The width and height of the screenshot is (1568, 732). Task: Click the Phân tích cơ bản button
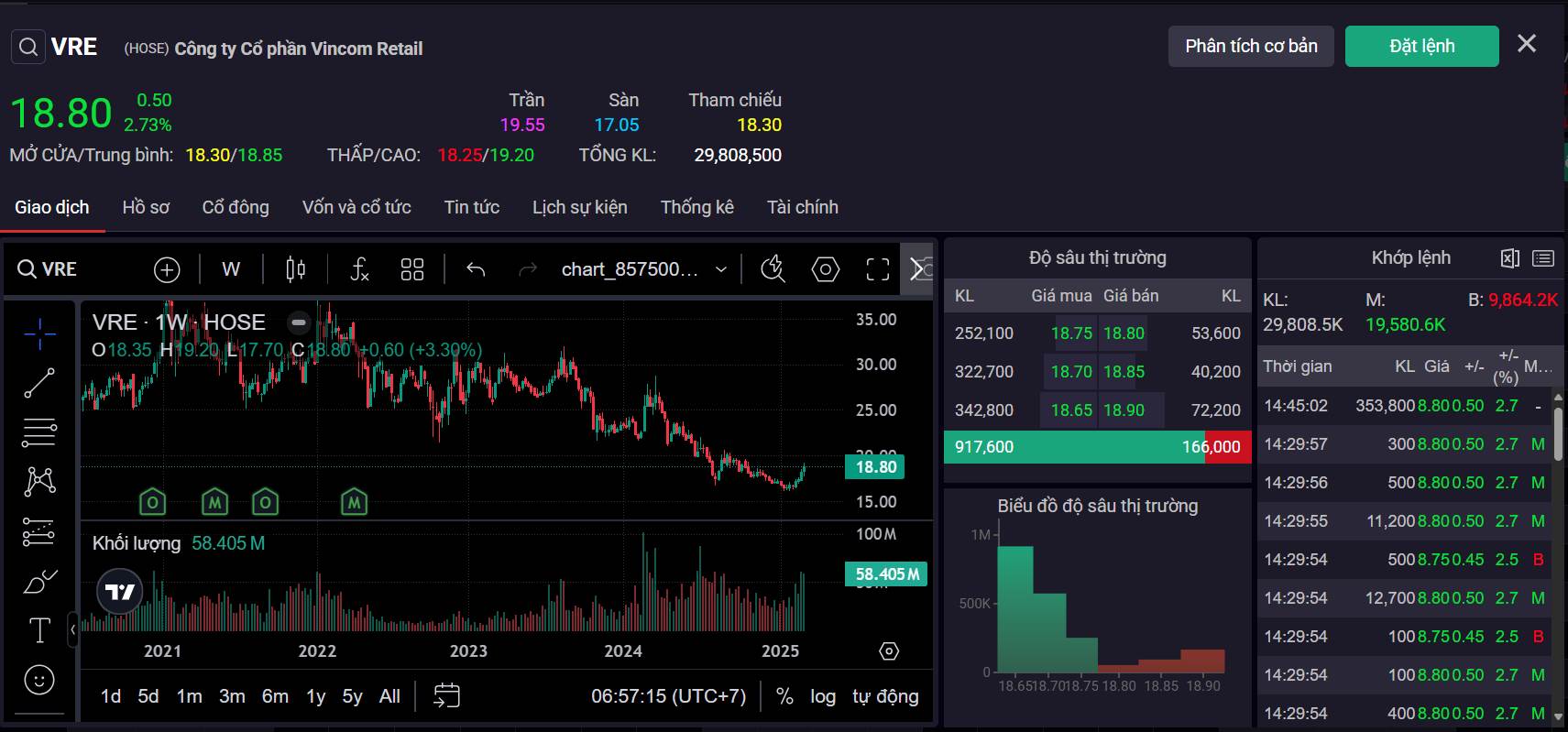1251,46
